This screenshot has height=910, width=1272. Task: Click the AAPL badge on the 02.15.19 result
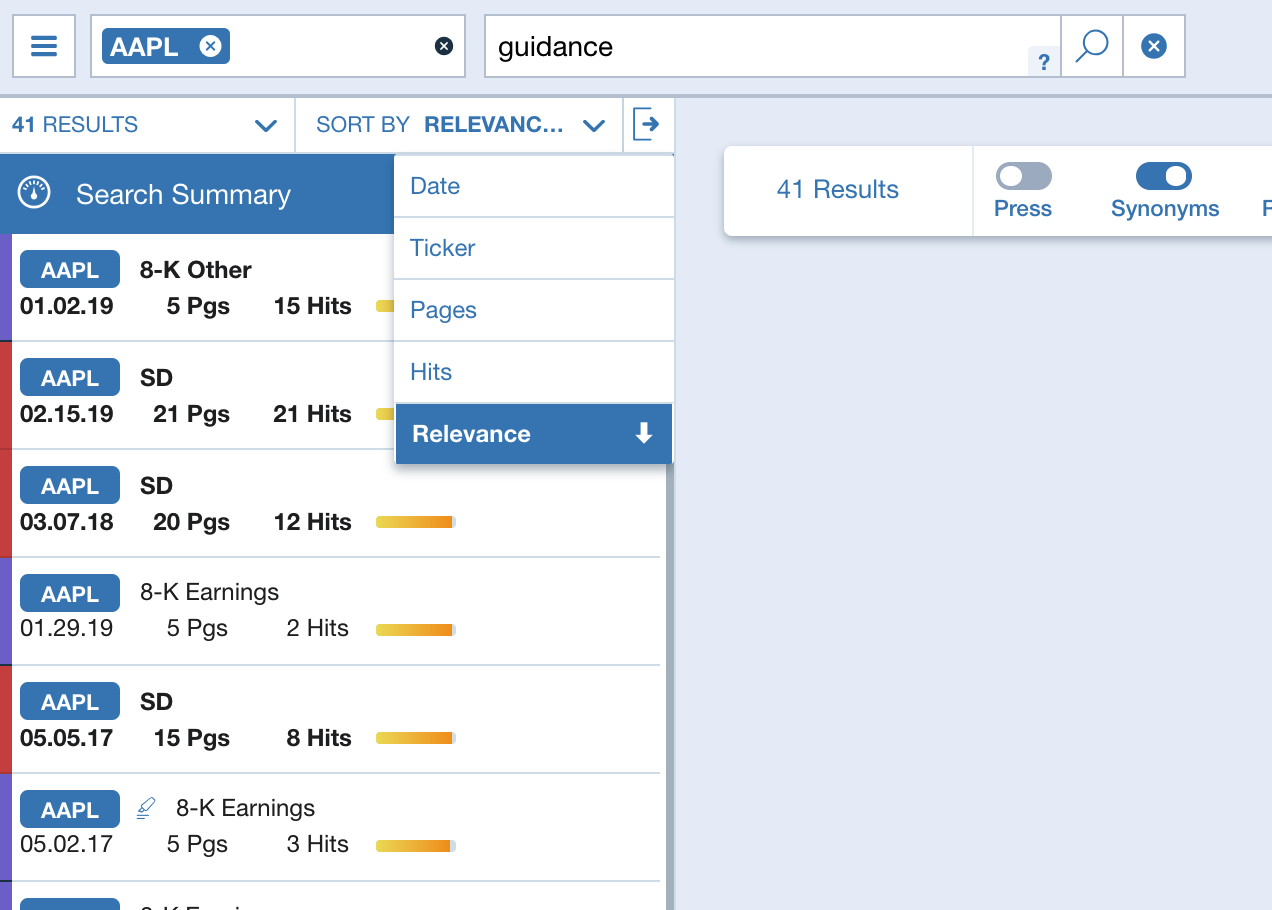(x=70, y=378)
